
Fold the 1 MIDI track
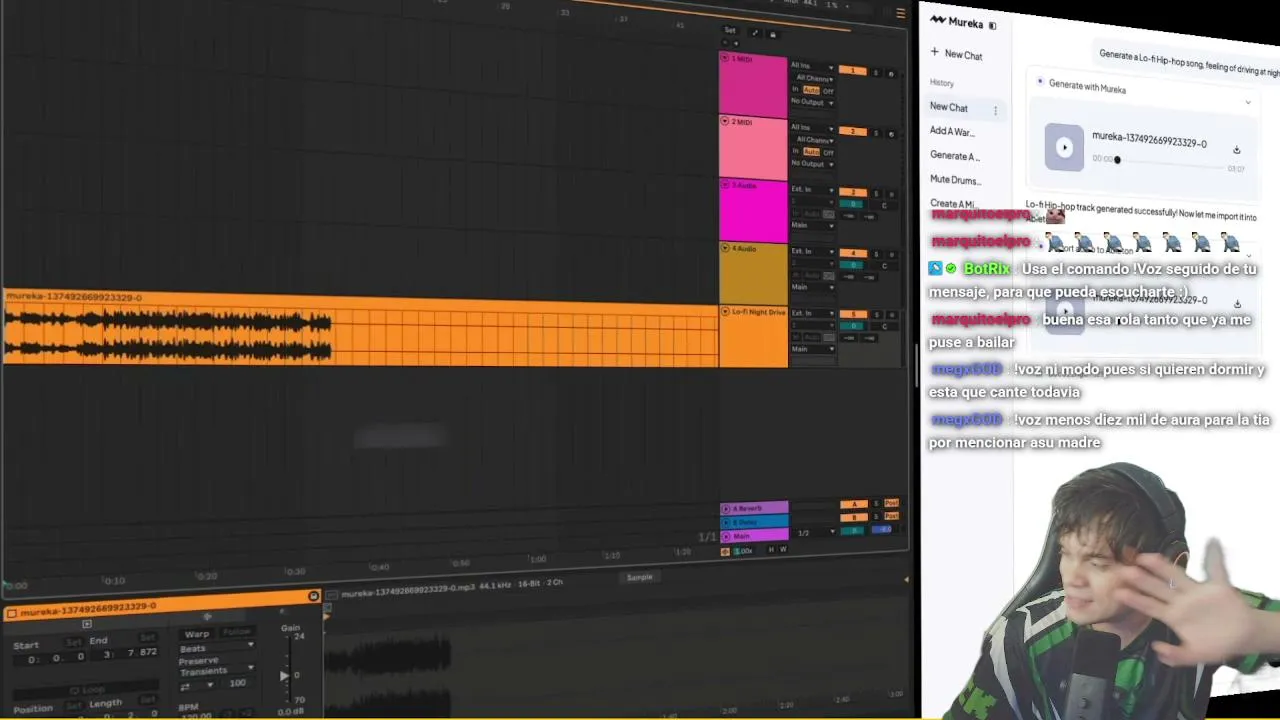726,59
